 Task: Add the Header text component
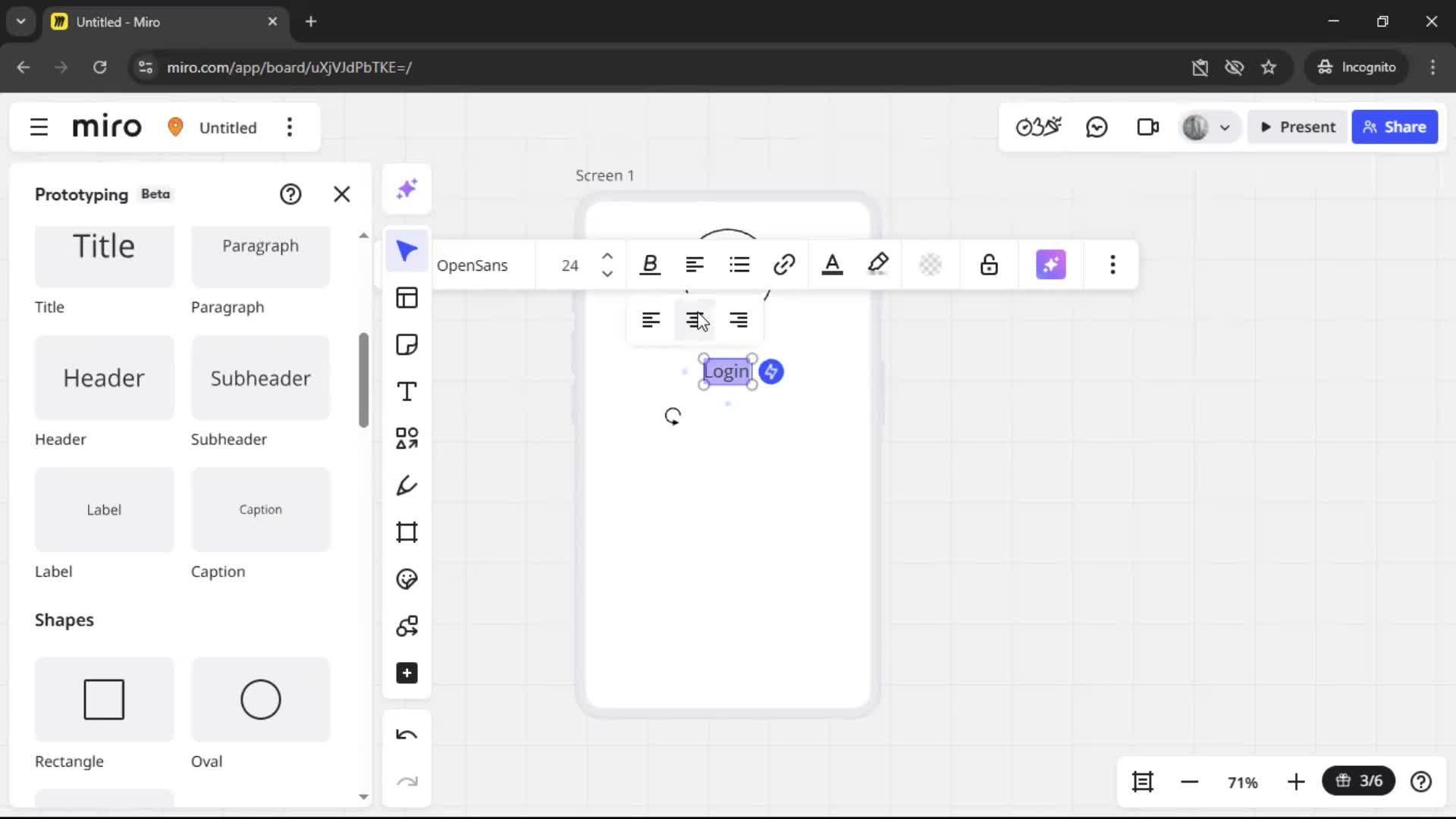pos(104,378)
